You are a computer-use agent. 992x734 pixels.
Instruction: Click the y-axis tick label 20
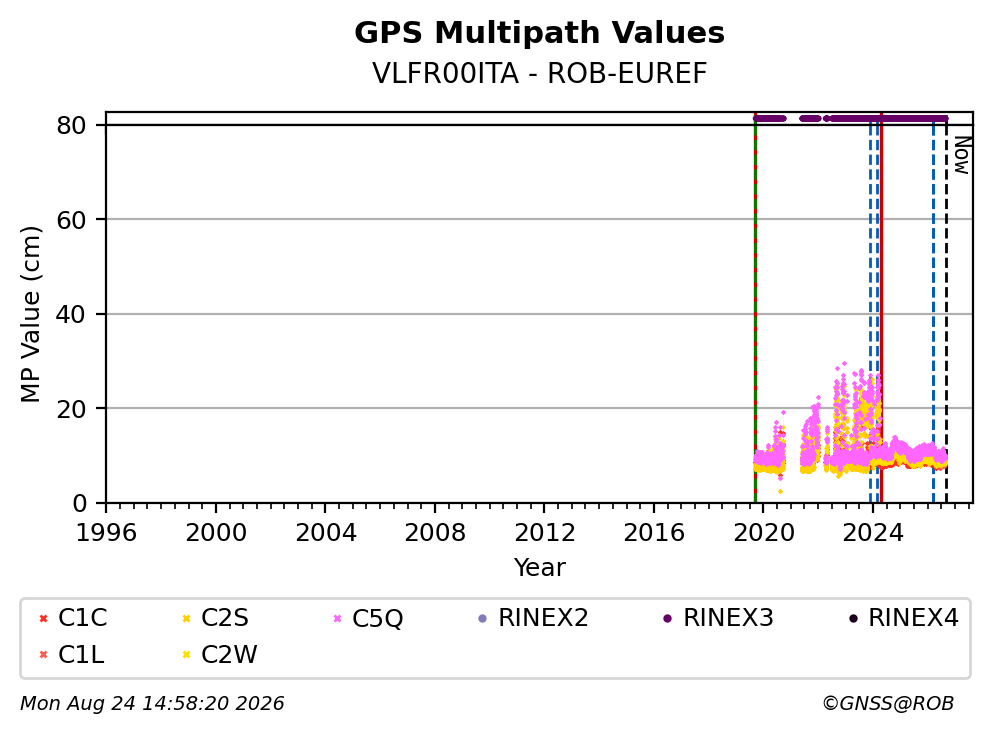tap(71, 409)
